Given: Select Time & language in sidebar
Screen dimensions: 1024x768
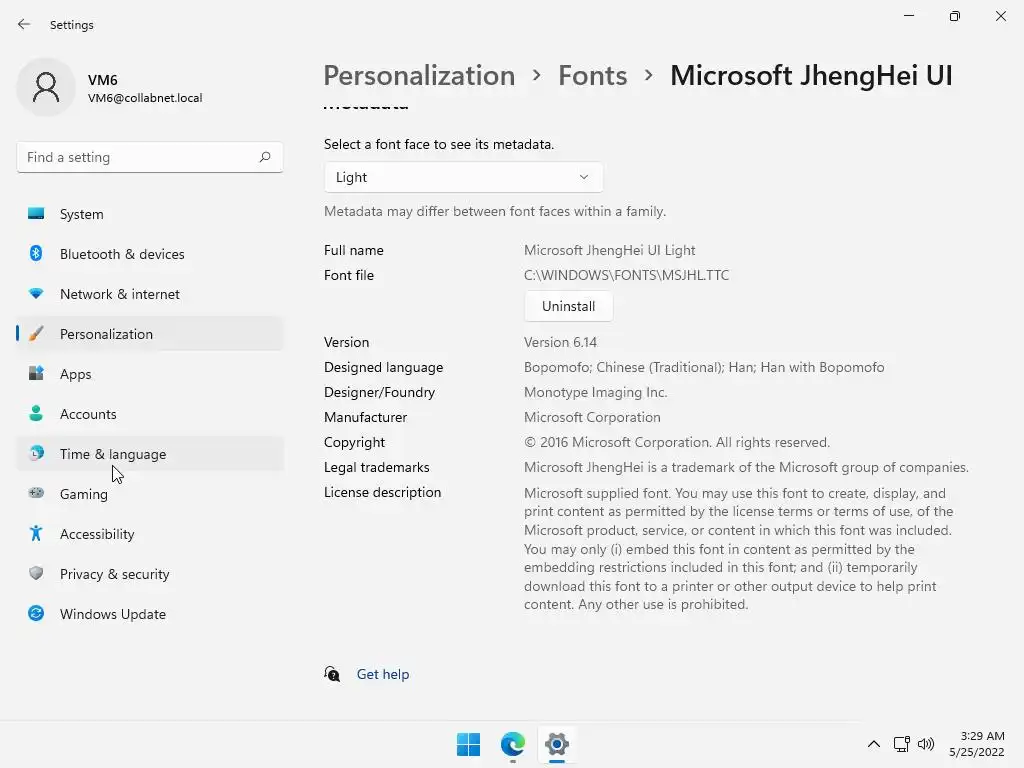Looking at the screenshot, I should click(x=113, y=454).
